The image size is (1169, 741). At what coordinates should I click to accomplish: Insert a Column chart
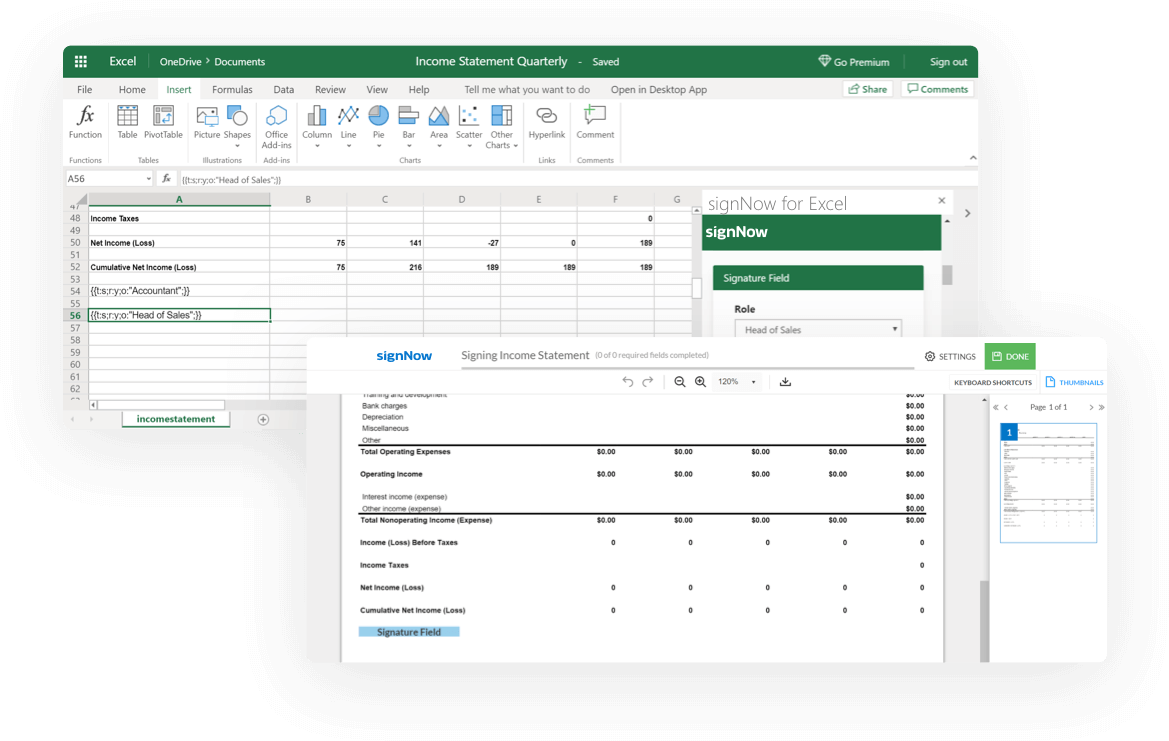[x=317, y=125]
